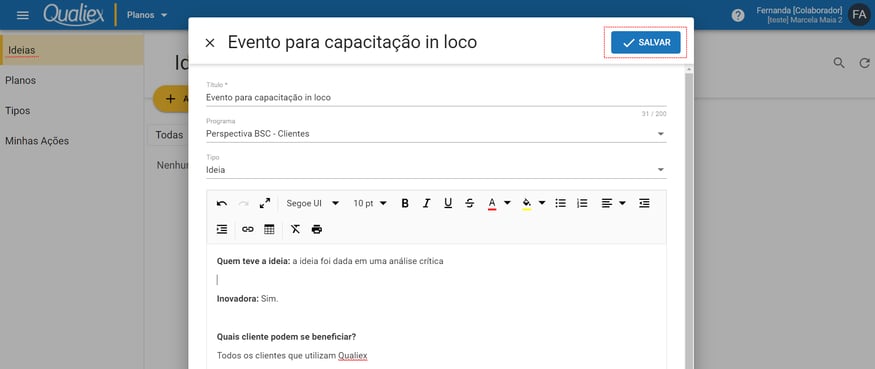This screenshot has width=875, height=369.
Task: Expand the editor to fullscreen
Action: click(x=265, y=203)
